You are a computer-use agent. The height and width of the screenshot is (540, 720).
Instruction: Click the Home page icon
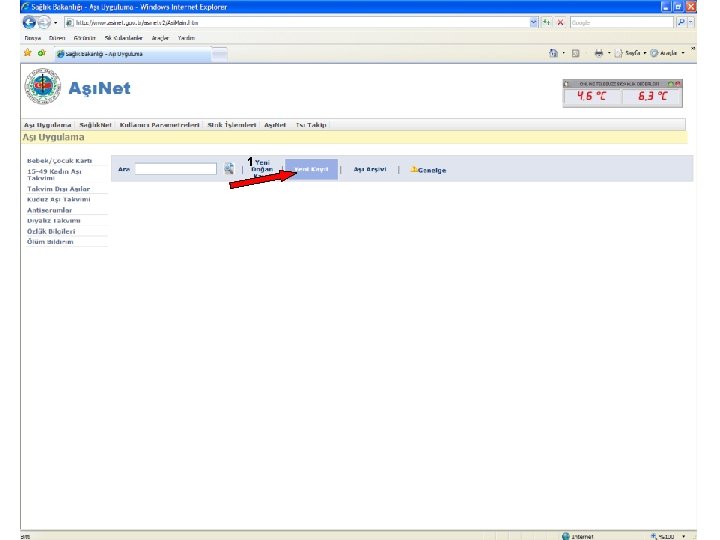pyautogui.click(x=553, y=53)
